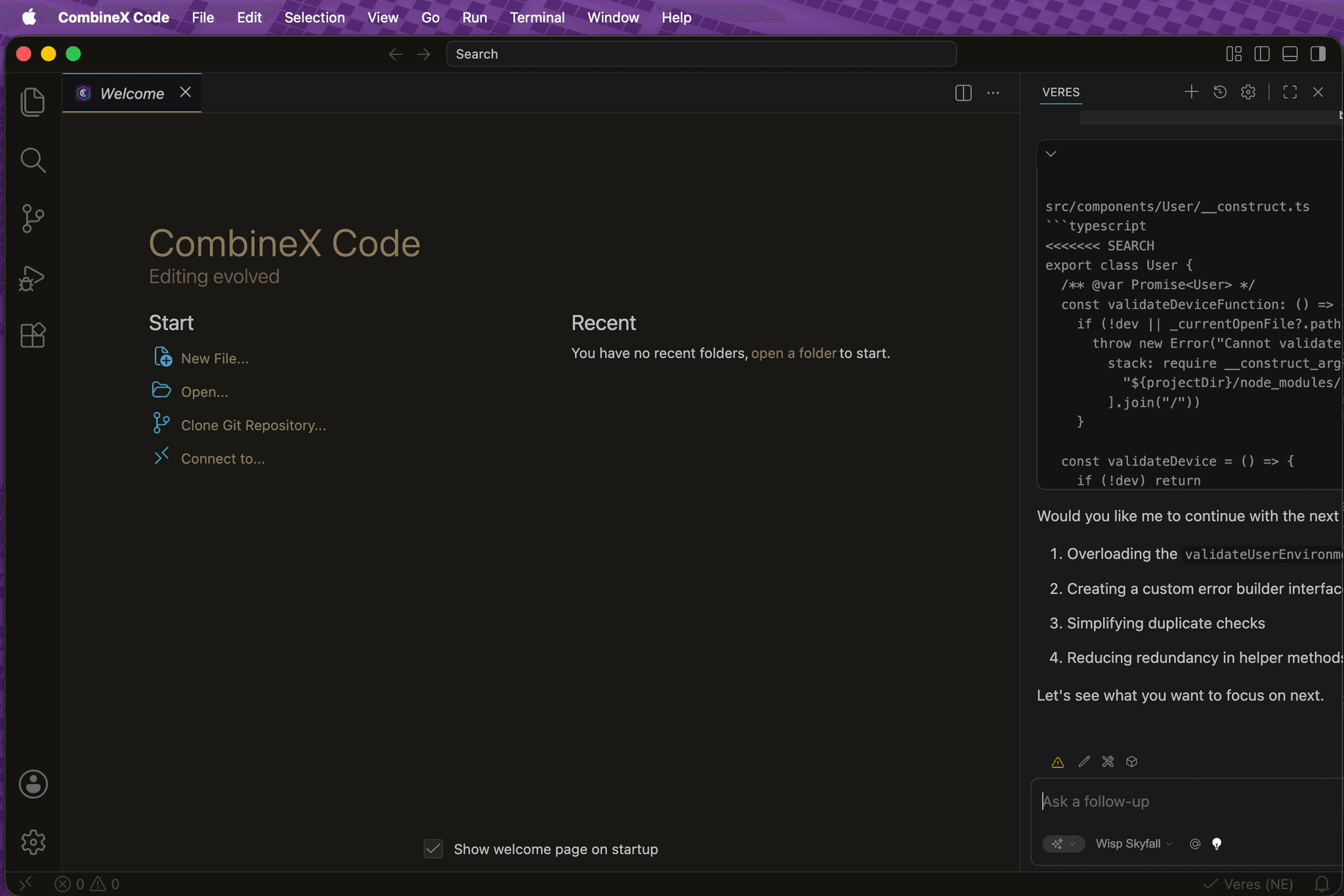This screenshot has height=896, width=1344.
Task: Click Veres (NE) status bar item
Action: pos(1249,884)
